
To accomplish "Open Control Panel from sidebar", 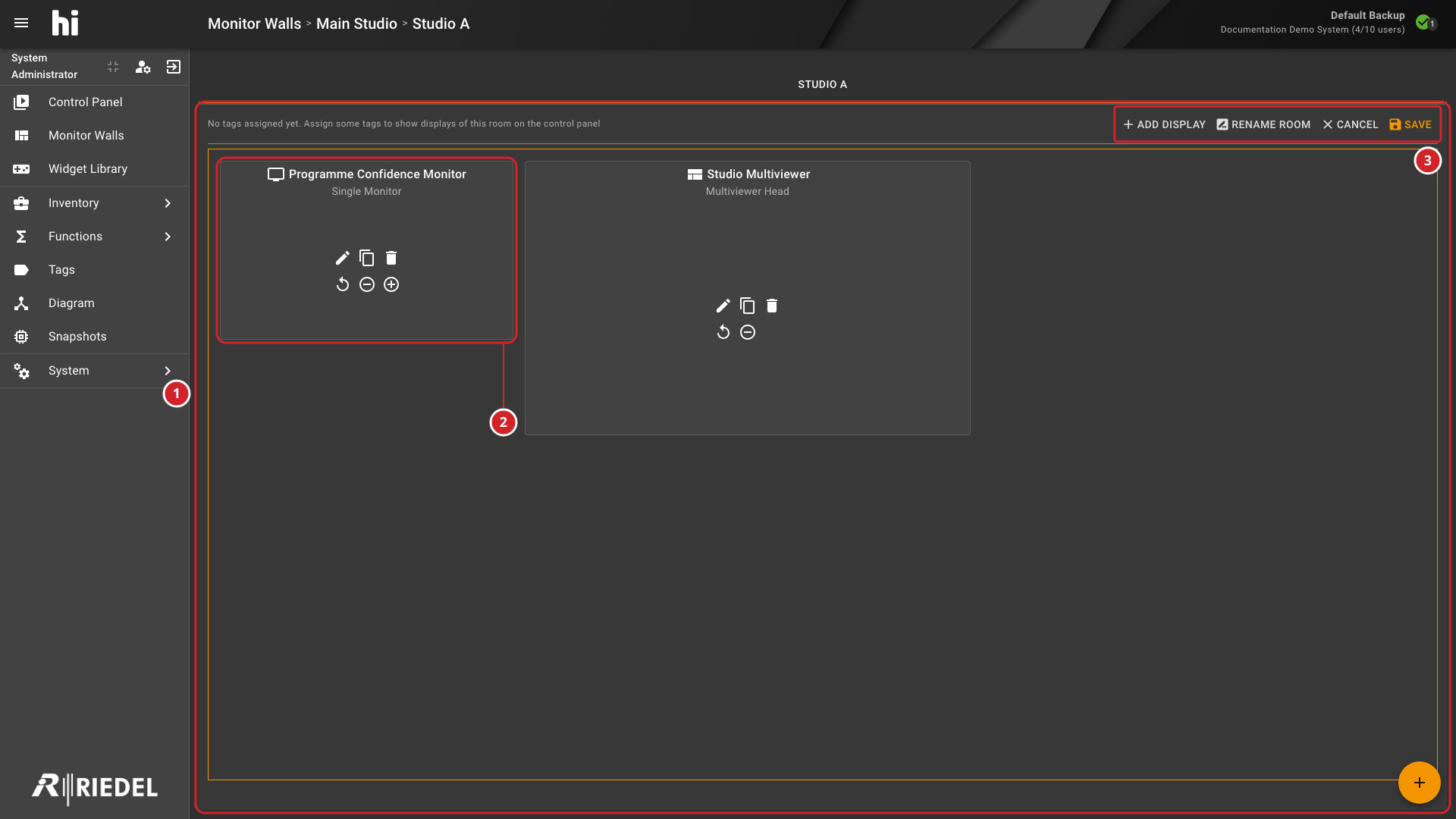I will click(94, 102).
